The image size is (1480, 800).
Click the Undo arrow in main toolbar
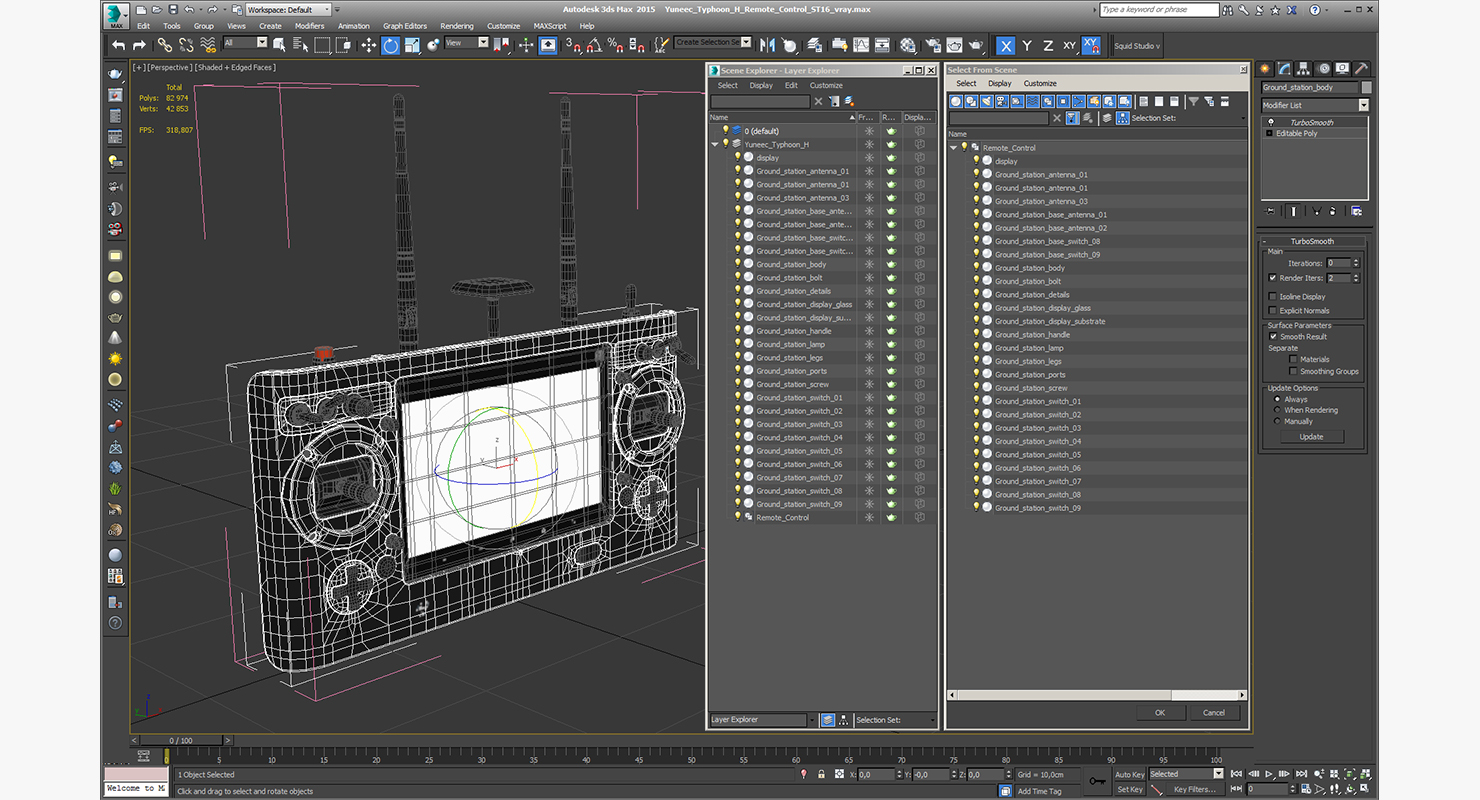[119, 45]
